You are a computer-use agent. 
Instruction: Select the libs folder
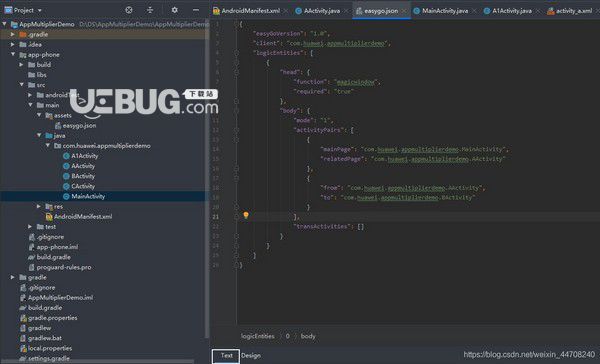pos(37,75)
